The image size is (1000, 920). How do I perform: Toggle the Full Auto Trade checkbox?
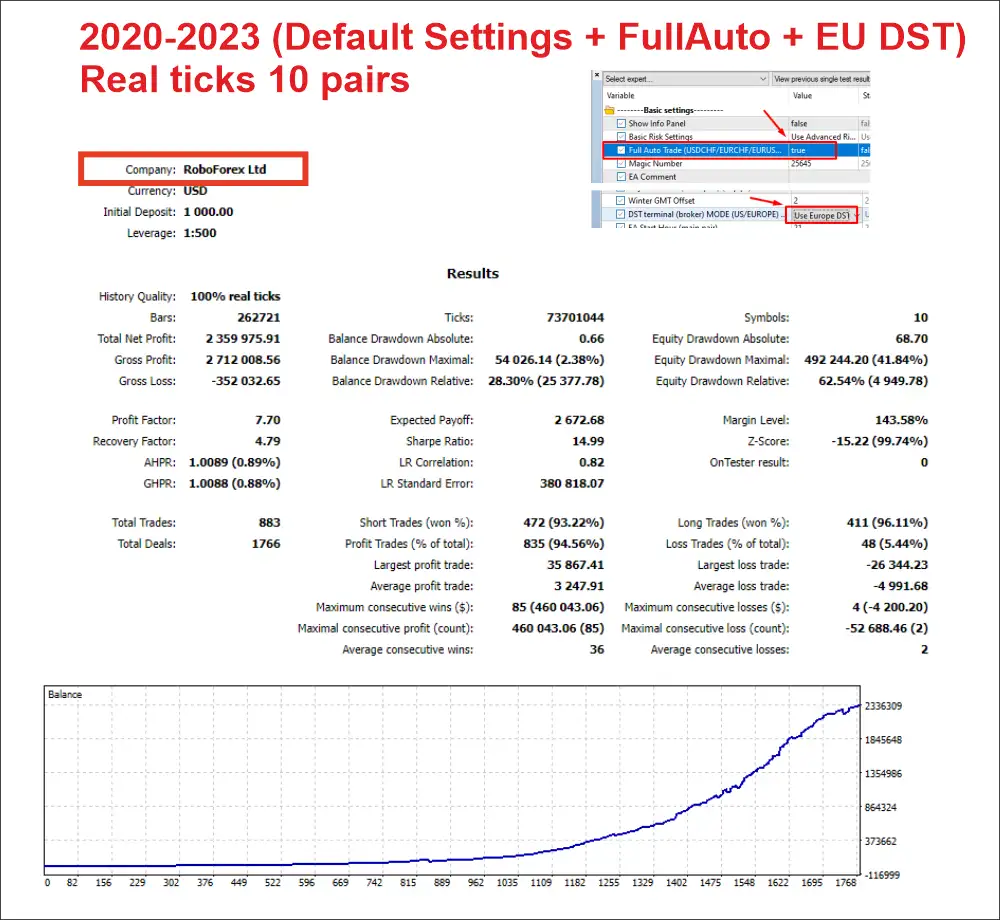(620, 150)
